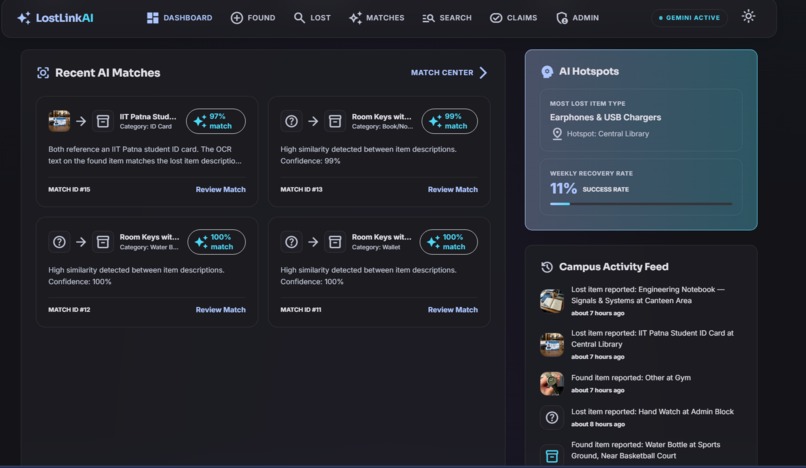Open IIT Patna Student ID Card feed thumbnail

(552, 345)
